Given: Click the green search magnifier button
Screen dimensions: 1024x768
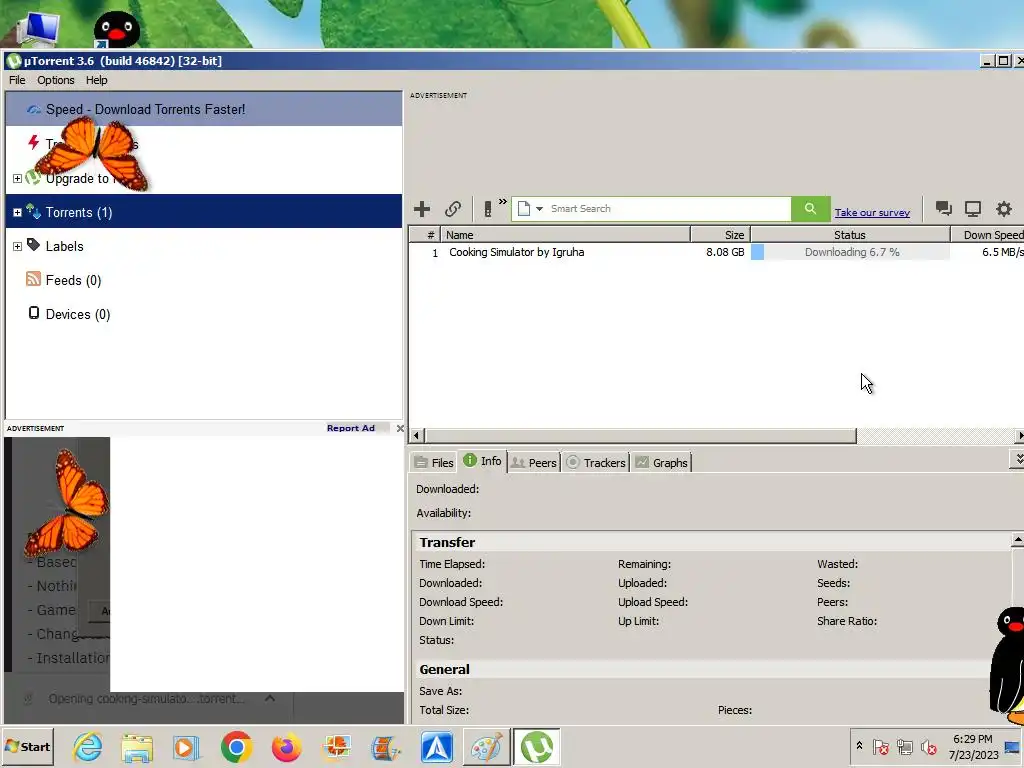Looking at the screenshot, I should click(x=810, y=209).
